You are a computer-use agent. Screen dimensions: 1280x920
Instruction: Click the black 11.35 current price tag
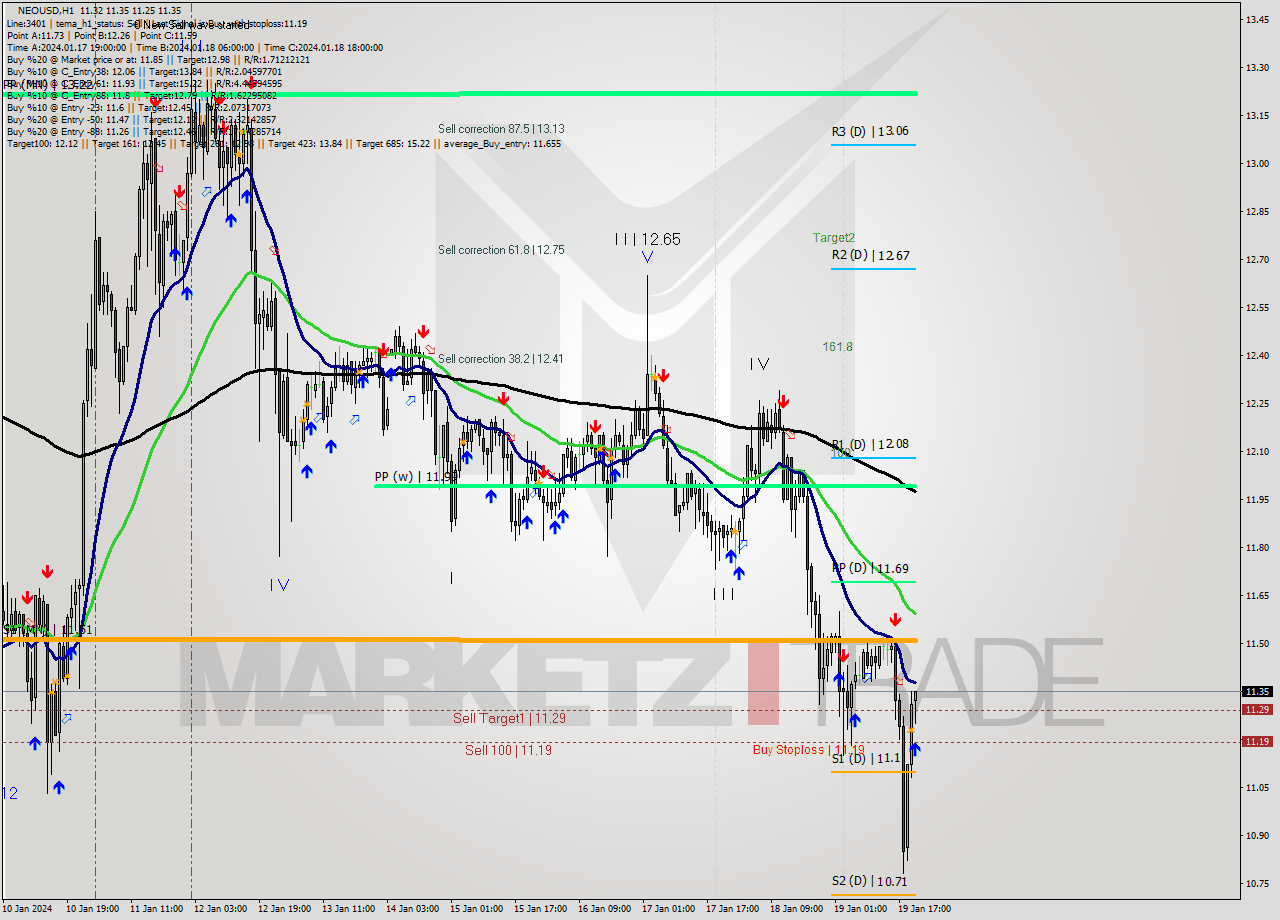coord(1257,691)
